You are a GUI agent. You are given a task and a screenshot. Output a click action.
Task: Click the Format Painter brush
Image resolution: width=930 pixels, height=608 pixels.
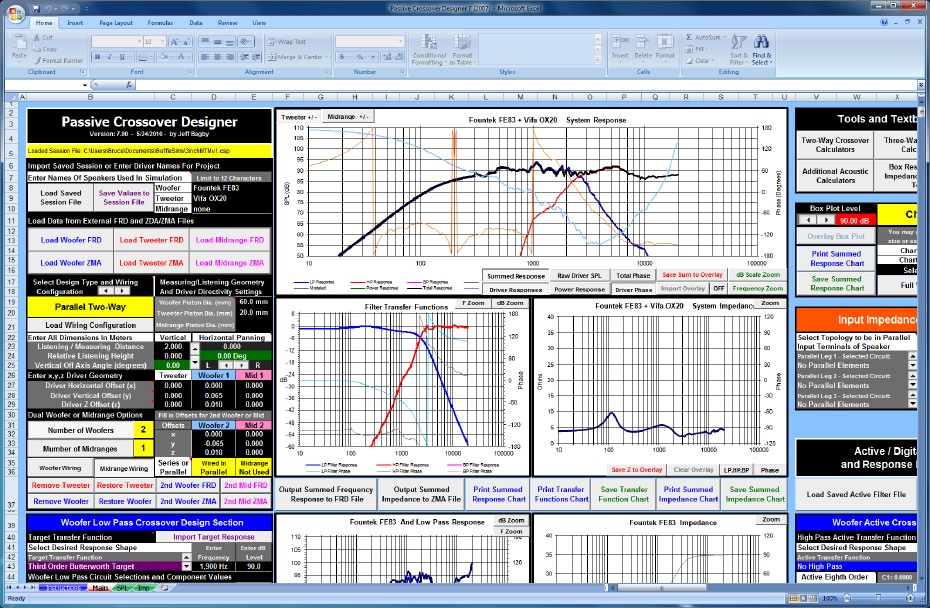[x=37, y=61]
